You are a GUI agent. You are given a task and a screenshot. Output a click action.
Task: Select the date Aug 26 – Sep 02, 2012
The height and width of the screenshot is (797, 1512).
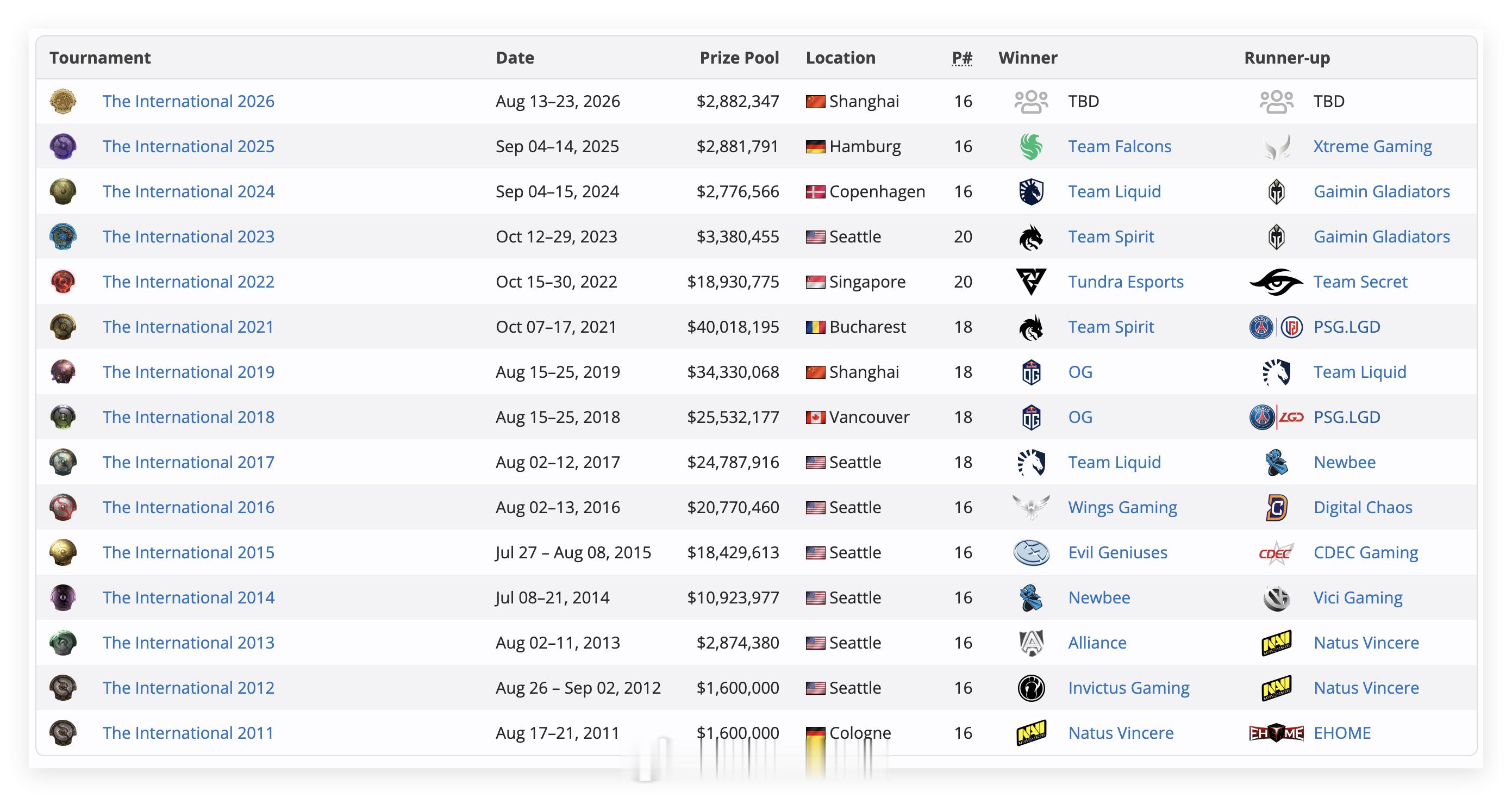point(578,688)
